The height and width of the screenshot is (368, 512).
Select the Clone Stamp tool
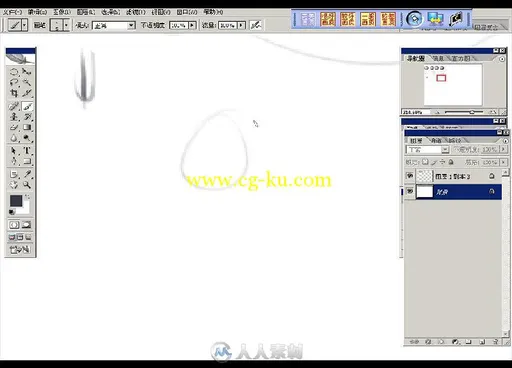pos(14,117)
